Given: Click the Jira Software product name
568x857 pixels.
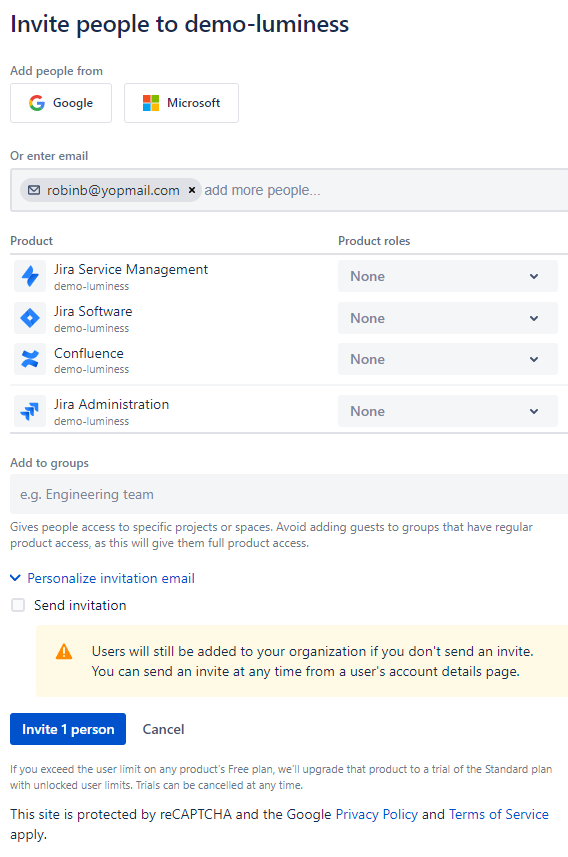Looking at the screenshot, I should coord(93,311).
